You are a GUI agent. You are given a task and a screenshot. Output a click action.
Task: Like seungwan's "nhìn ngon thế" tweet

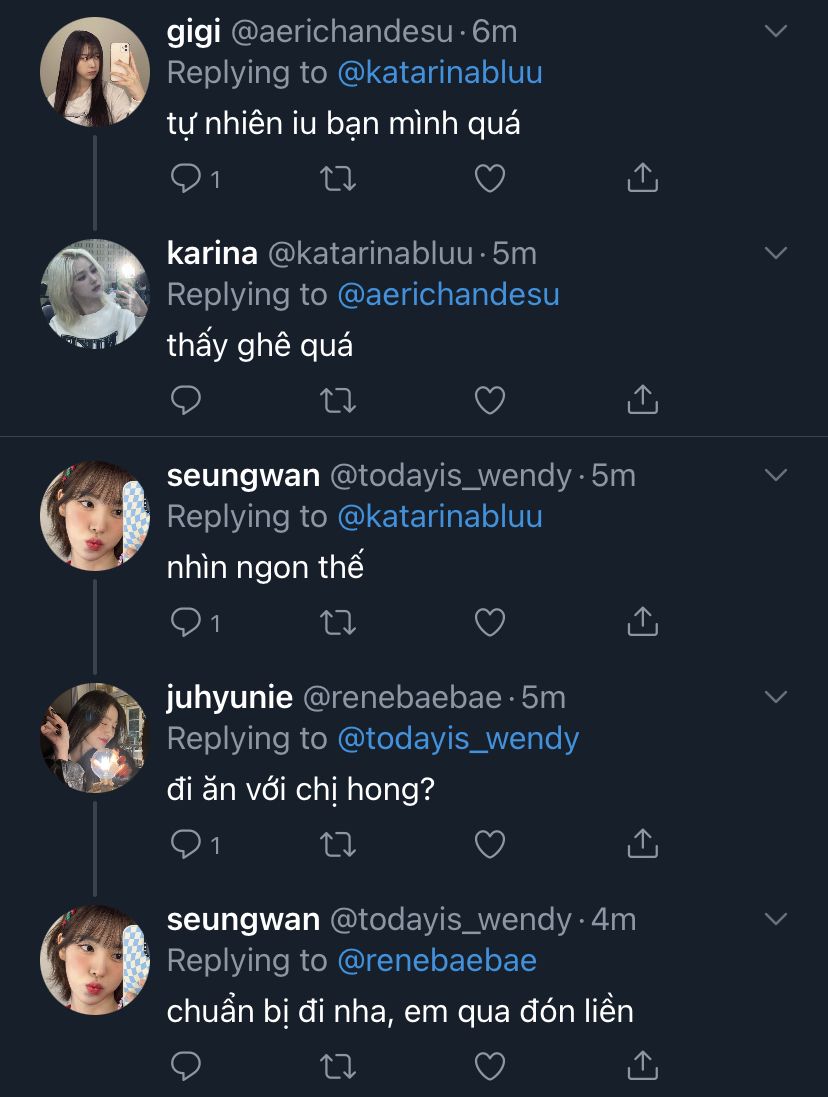(x=489, y=623)
